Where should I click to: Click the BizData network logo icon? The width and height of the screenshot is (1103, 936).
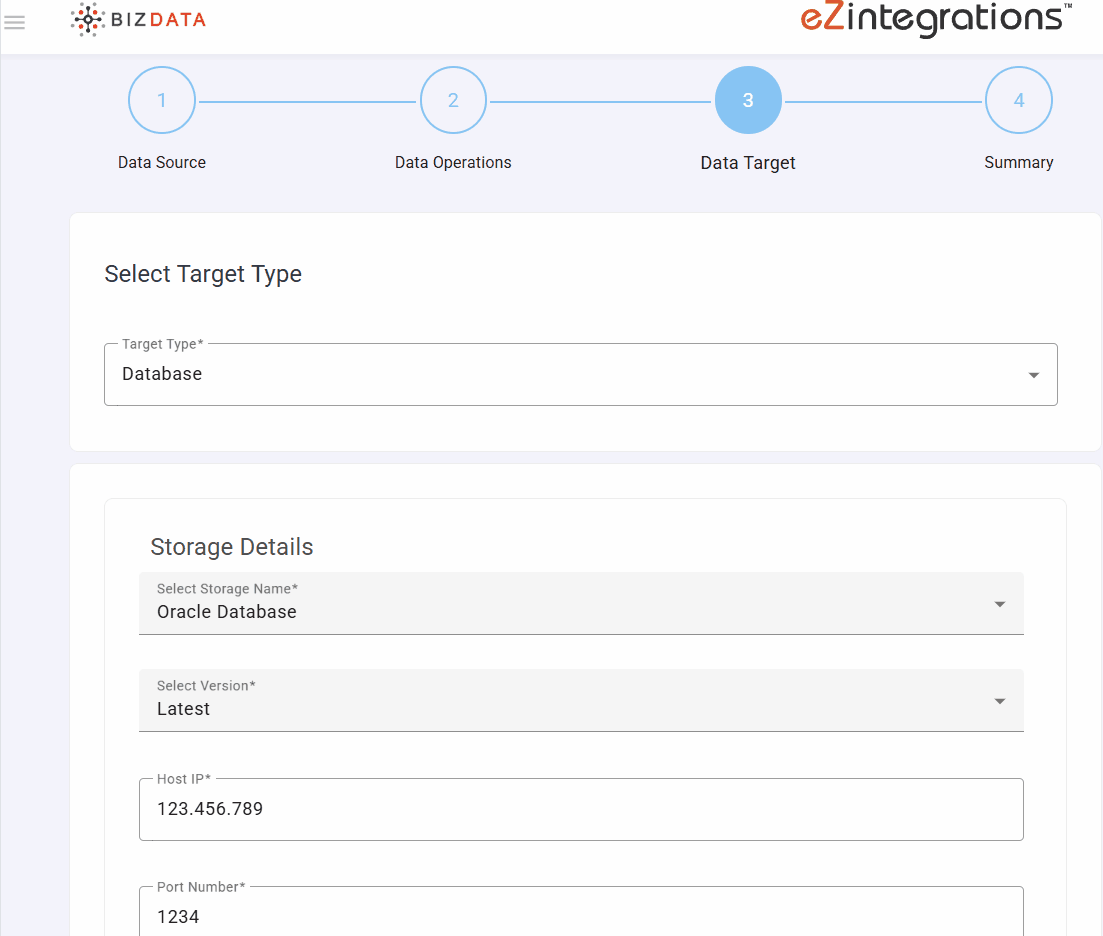point(88,20)
